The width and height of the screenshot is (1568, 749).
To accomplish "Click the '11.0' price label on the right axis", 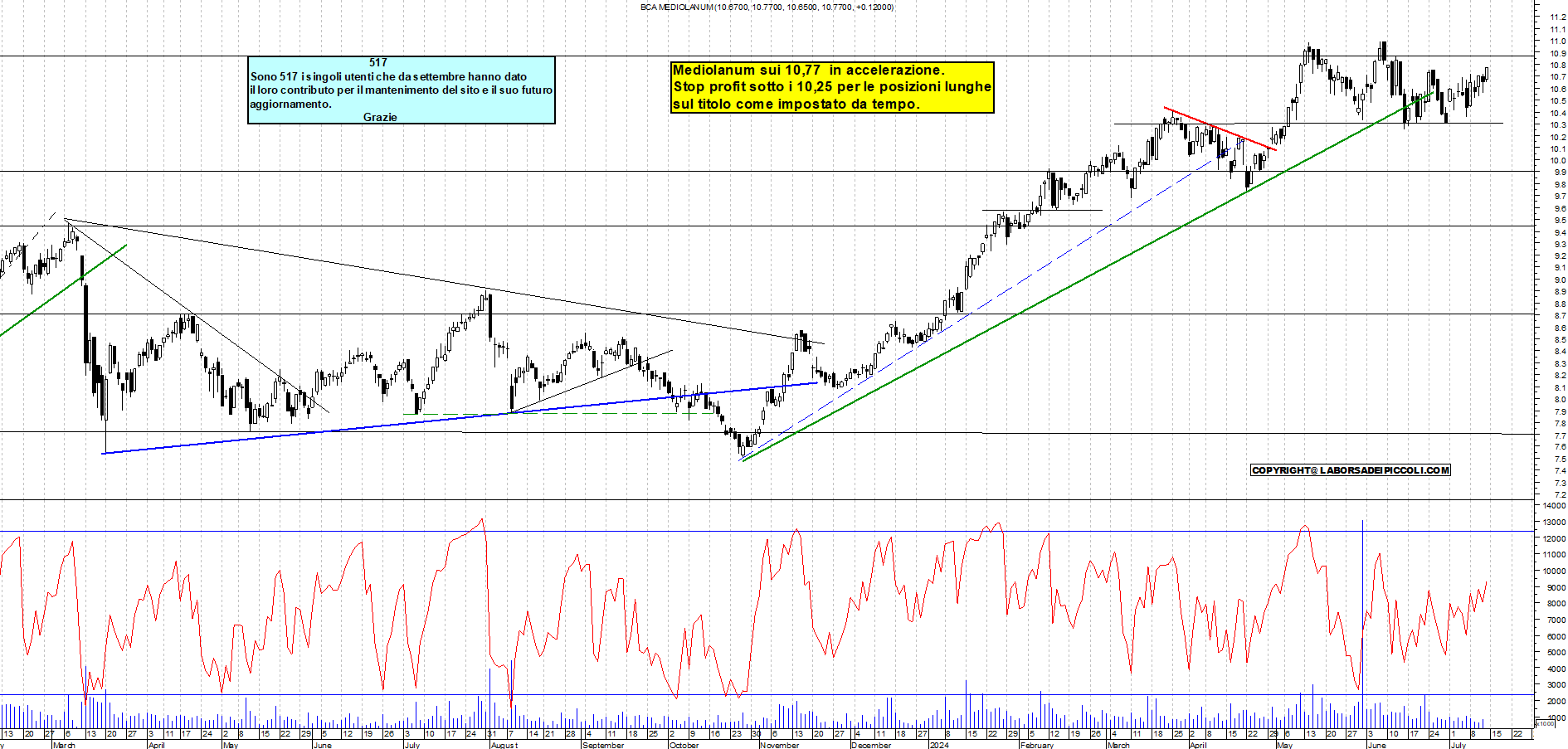I will tap(1558, 41).
